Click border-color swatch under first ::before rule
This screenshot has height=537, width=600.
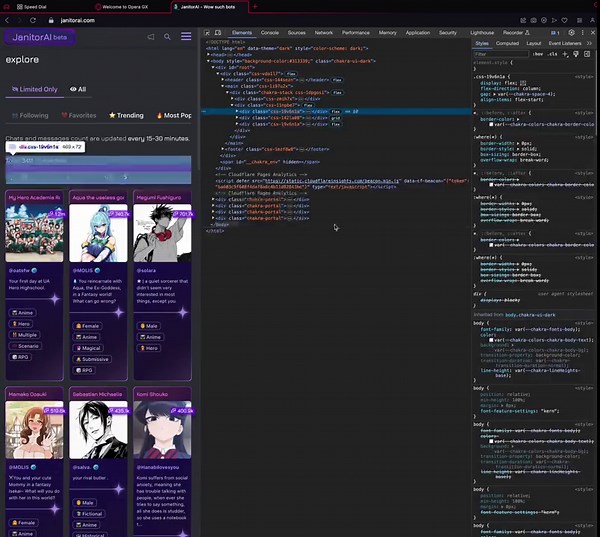491,124
